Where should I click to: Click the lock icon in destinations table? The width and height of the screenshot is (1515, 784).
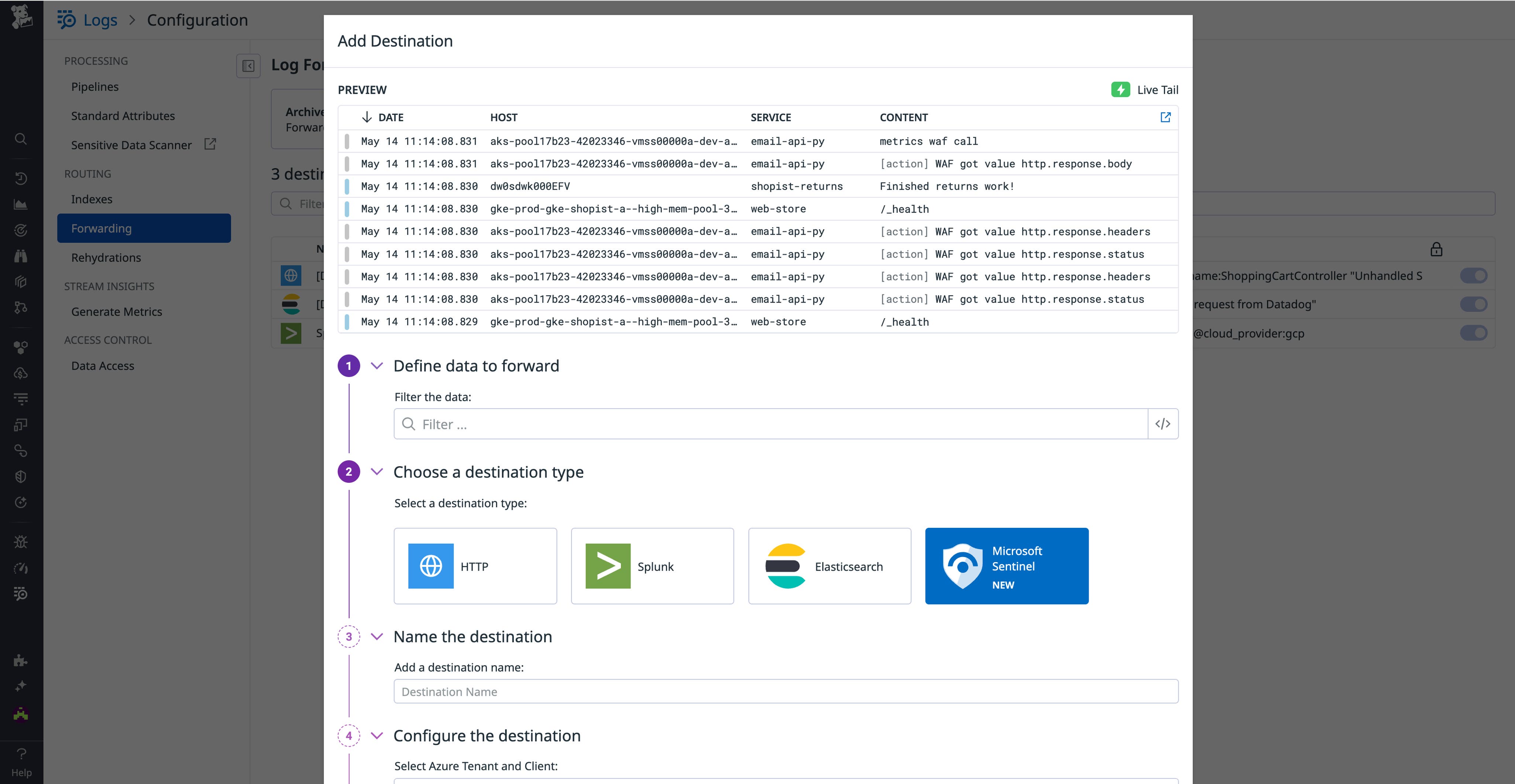pyautogui.click(x=1436, y=250)
